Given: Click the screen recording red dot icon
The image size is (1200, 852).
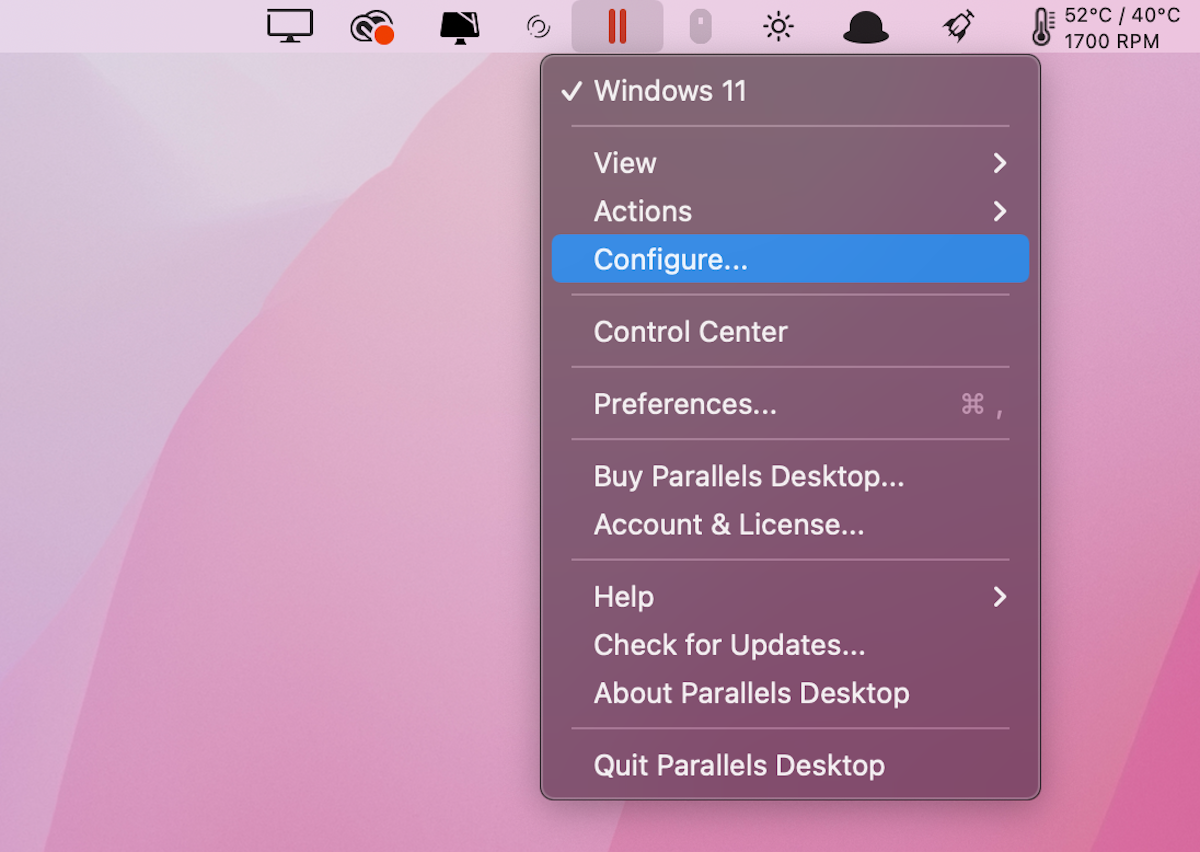Looking at the screenshot, I should [371, 24].
